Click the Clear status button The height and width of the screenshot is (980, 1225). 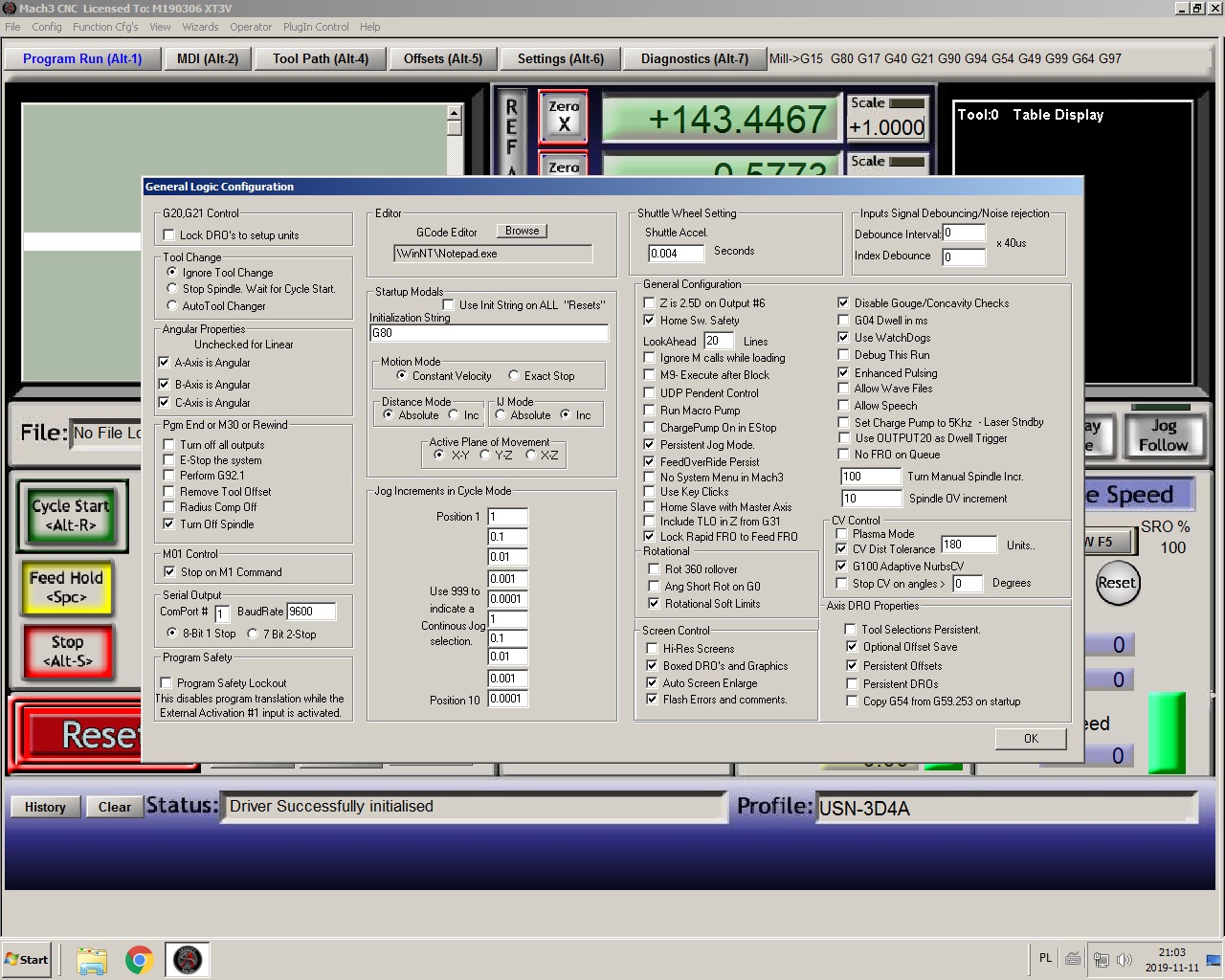coord(115,807)
